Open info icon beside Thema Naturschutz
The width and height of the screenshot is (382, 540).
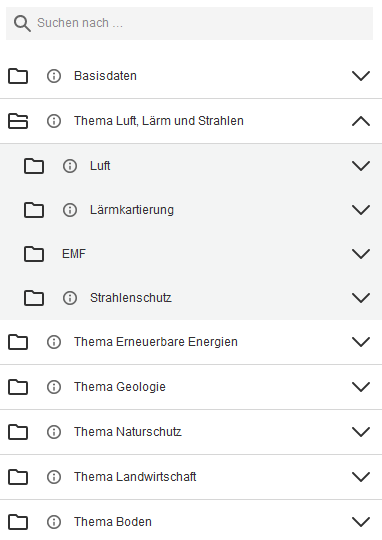(54, 432)
